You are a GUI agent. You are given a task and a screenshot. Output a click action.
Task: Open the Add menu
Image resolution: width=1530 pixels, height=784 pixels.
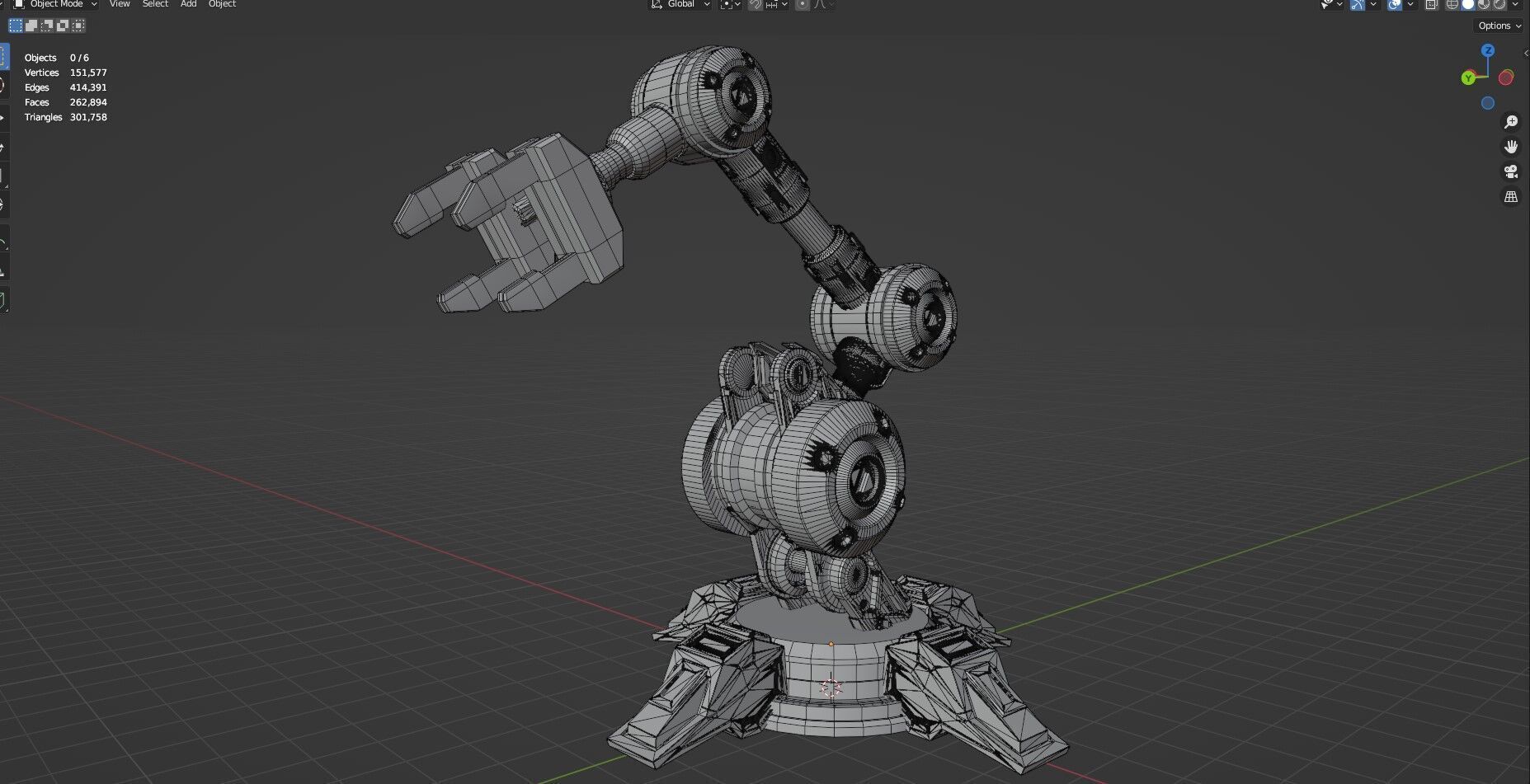[188, 4]
